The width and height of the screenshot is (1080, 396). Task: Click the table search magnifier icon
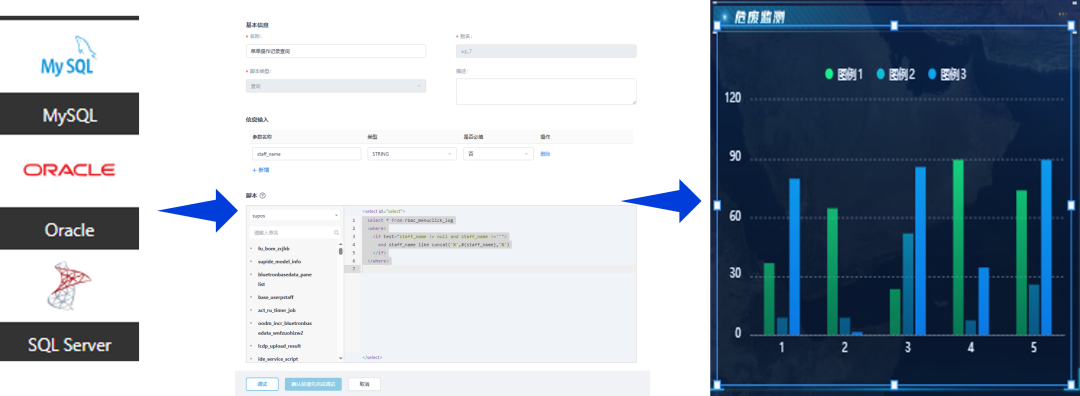point(336,233)
